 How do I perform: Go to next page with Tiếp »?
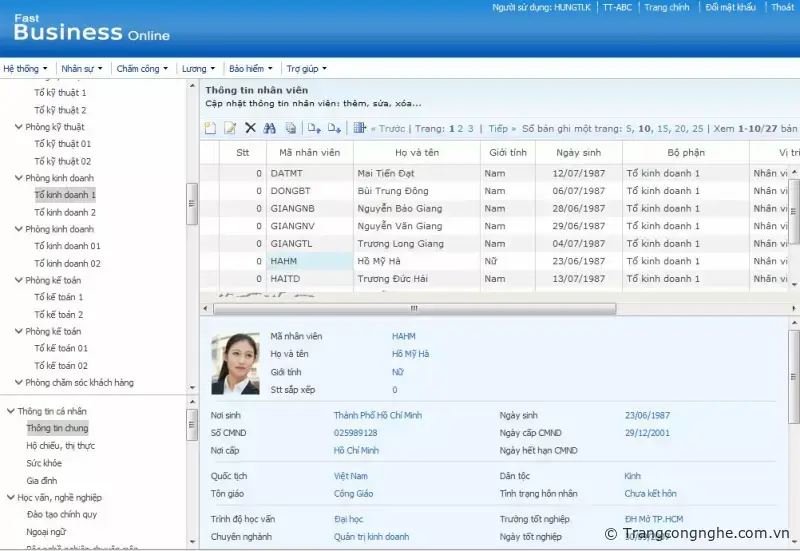click(502, 129)
